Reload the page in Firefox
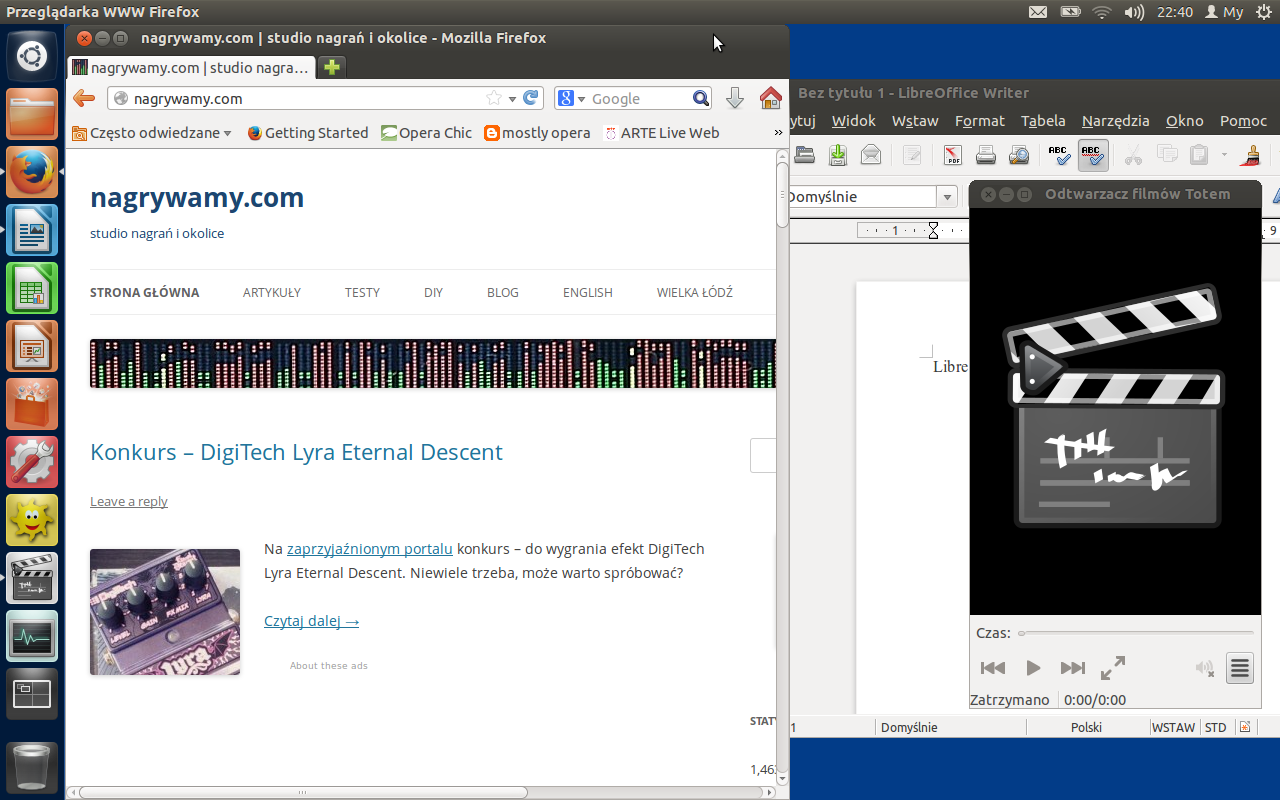The width and height of the screenshot is (1280, 800). coord(532,98)
